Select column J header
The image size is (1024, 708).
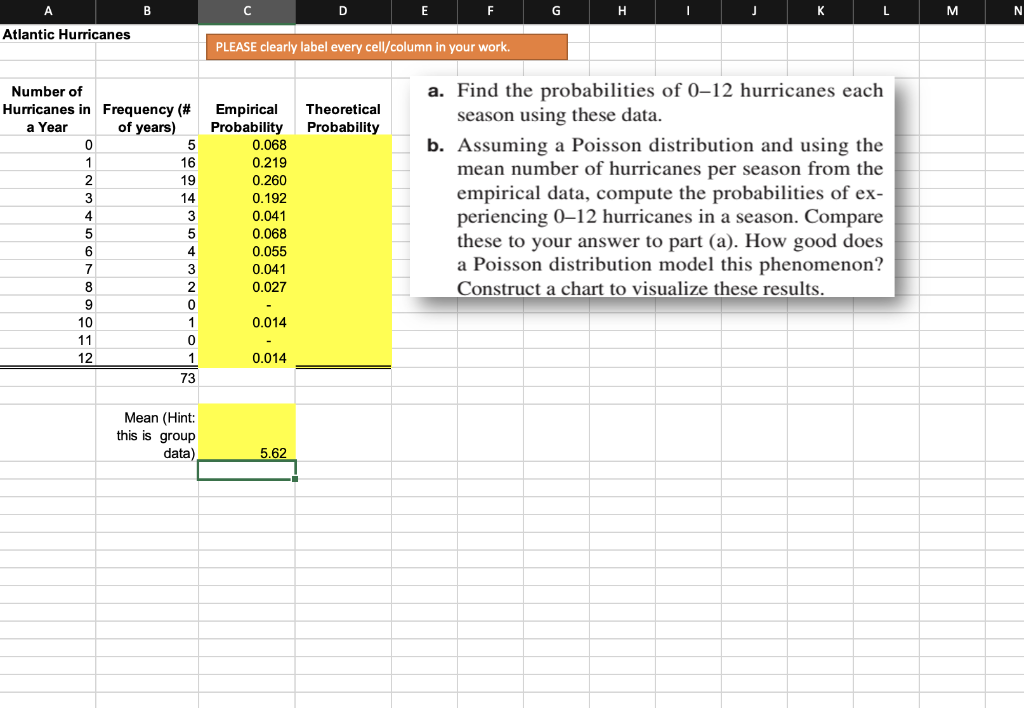(754, 11)
